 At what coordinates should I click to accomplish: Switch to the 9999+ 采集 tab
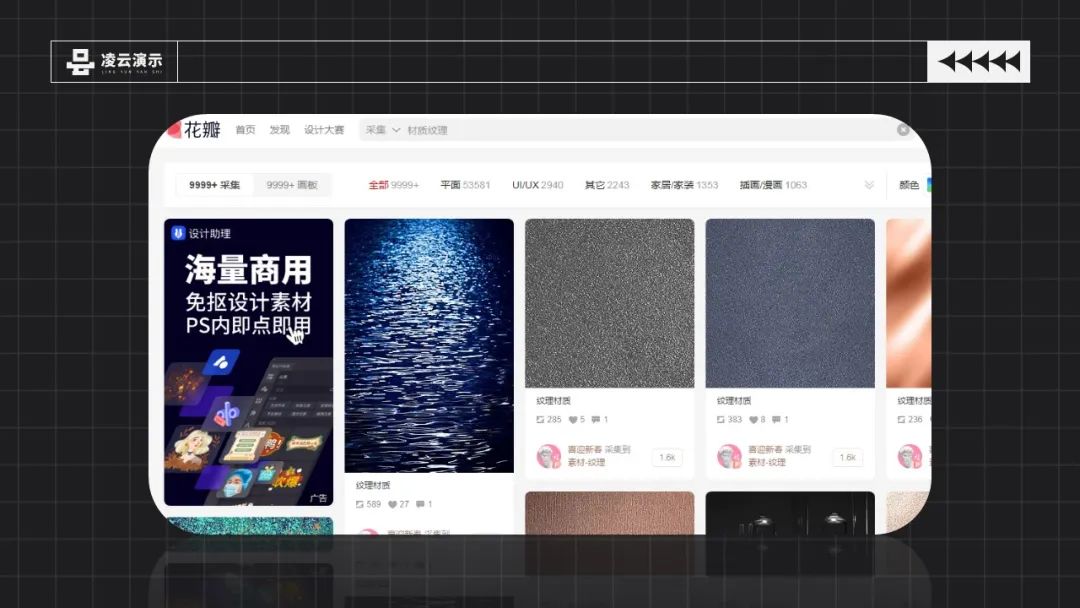(x=214, y=185)
